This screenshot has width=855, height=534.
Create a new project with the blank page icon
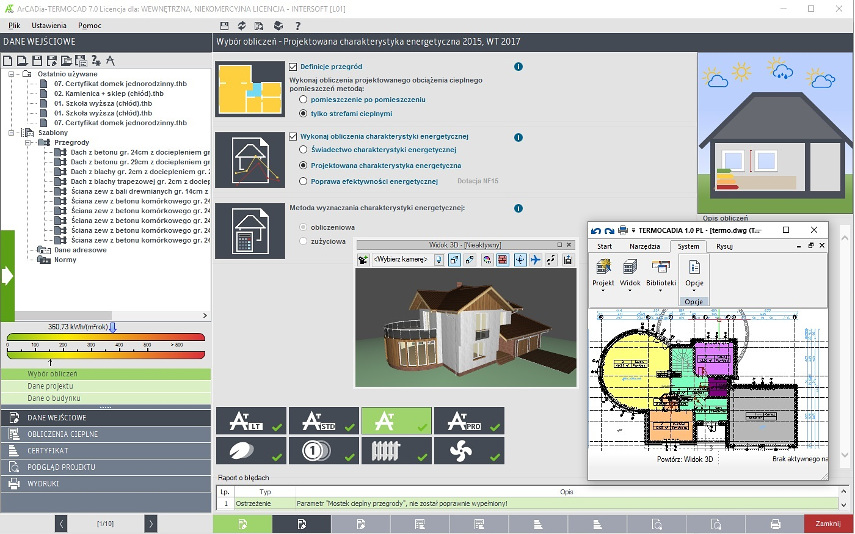pyautogui.click(x=8, y=61)
